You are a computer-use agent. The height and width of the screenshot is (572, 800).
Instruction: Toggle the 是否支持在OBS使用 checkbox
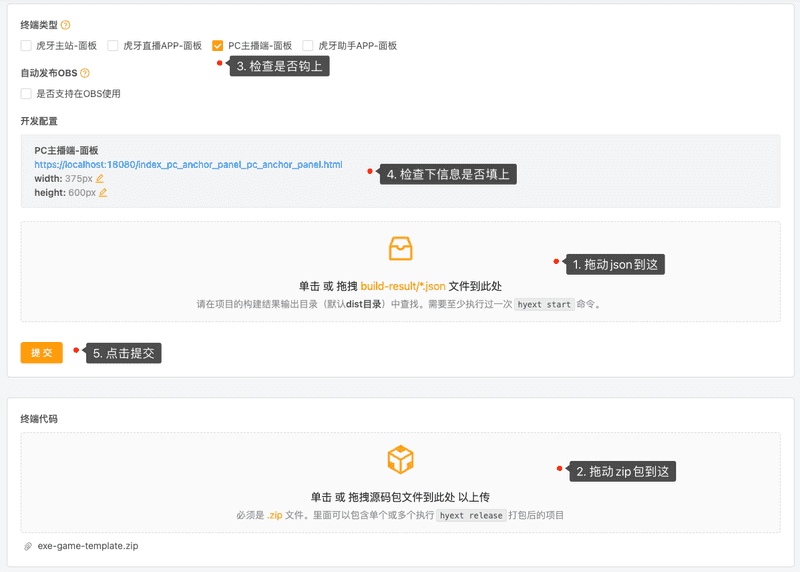[26, 94]
